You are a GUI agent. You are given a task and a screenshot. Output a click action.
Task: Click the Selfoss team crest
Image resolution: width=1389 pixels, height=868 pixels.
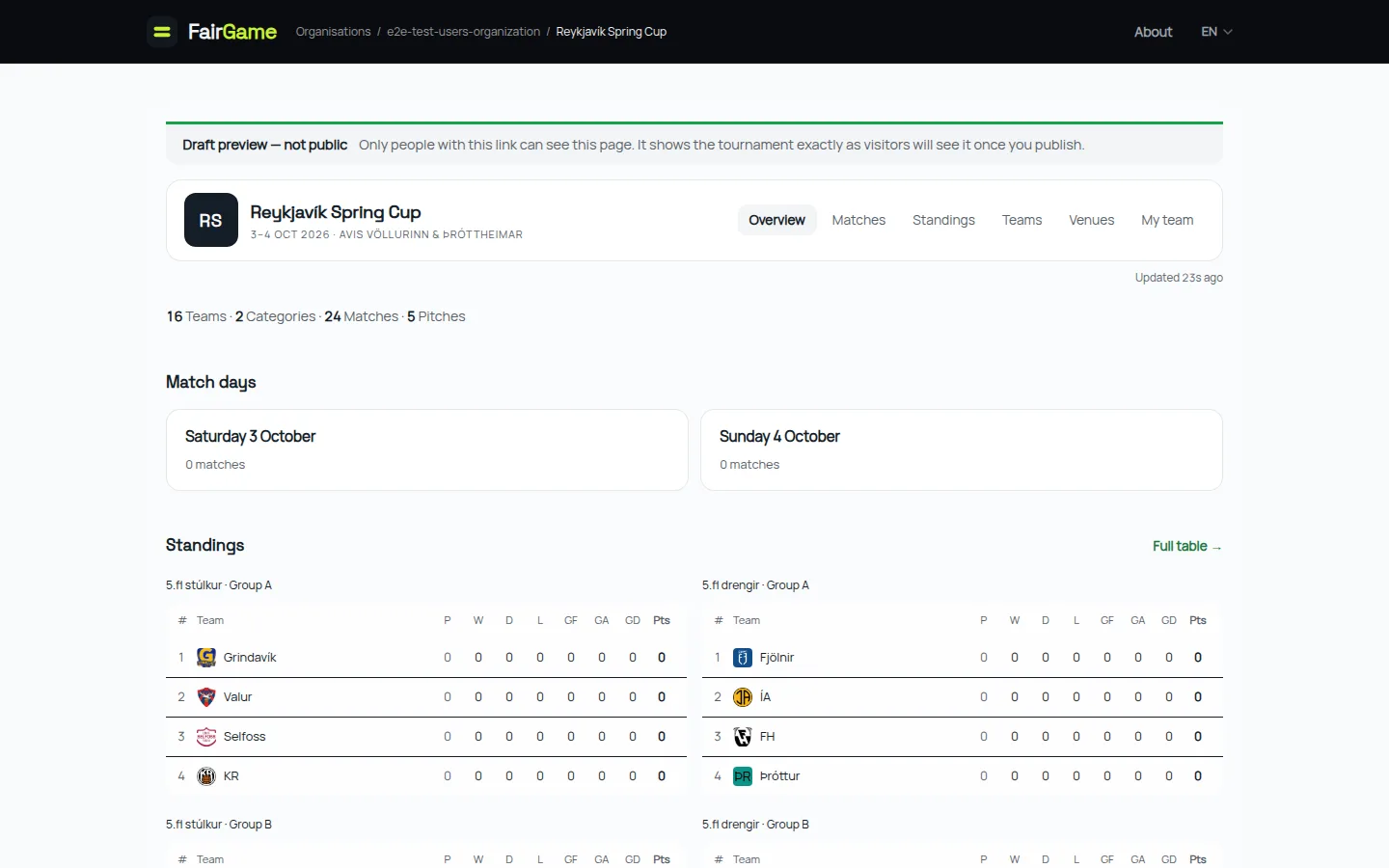pyautogui.click(x=206, y=737)
